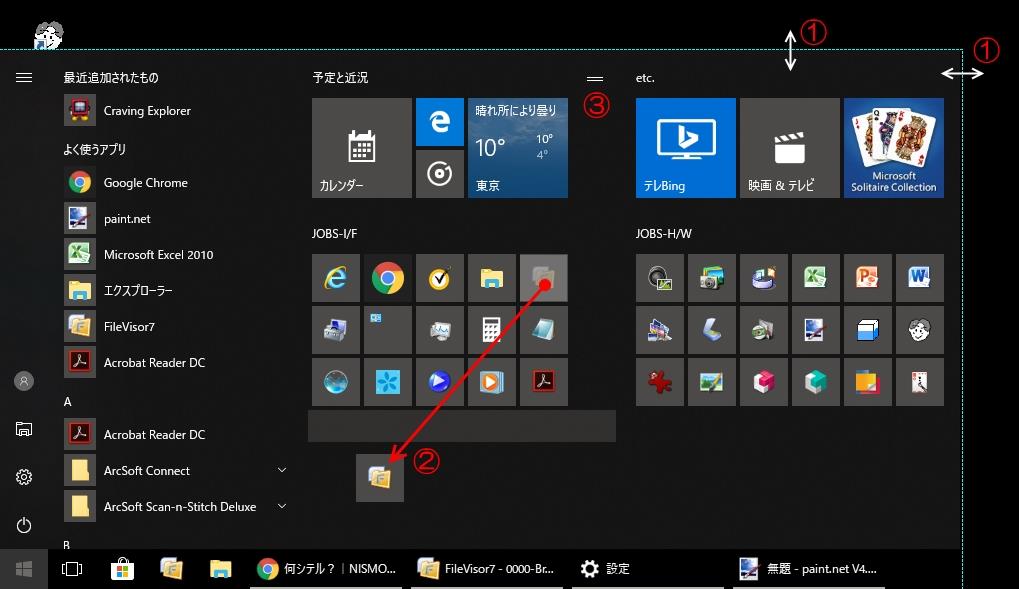Open the Chrome tile in JOBS-I/F
1019x589 pixels.
(388, 278)
